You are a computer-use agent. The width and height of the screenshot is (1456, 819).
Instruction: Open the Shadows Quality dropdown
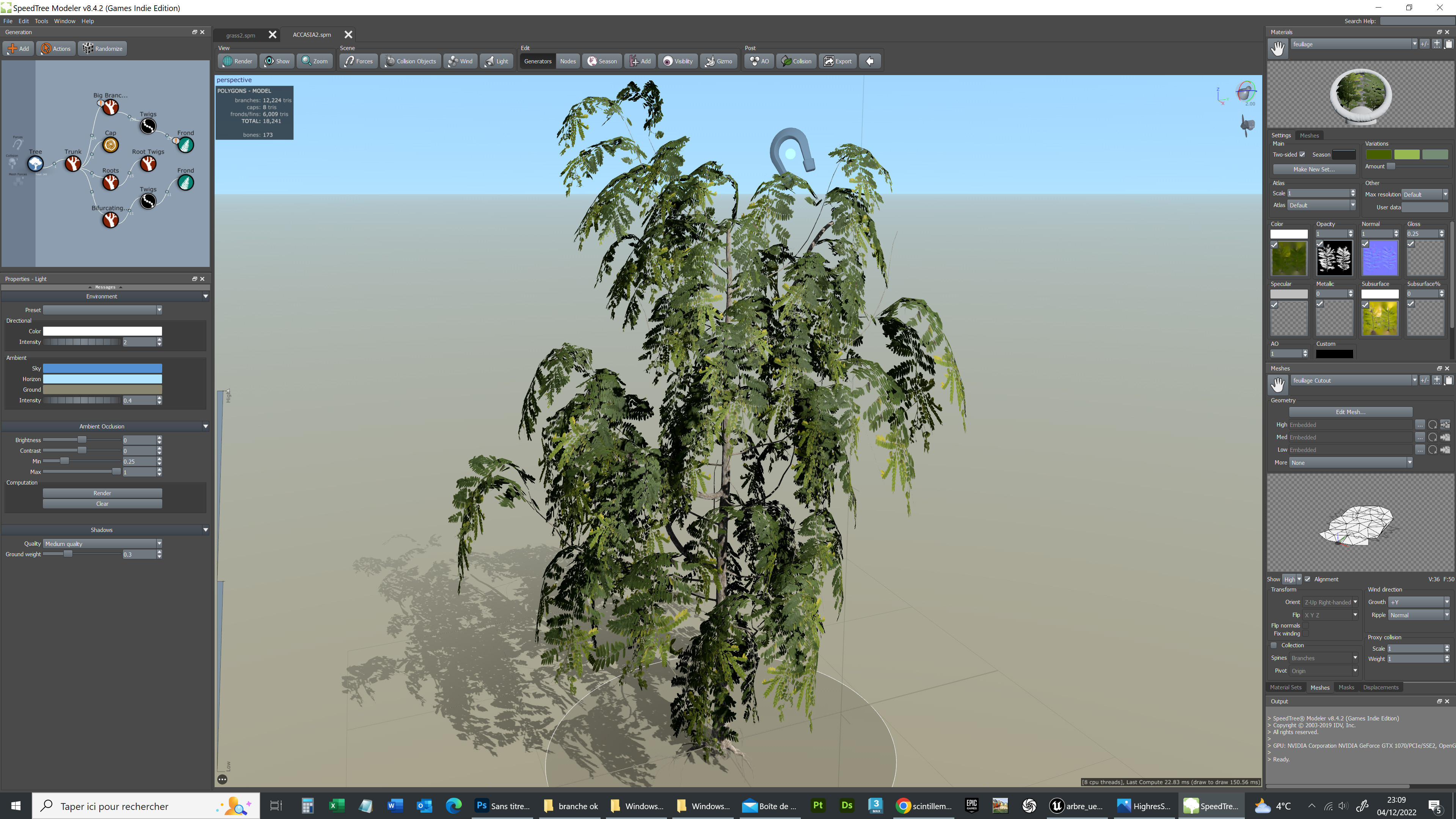(102, 543)
